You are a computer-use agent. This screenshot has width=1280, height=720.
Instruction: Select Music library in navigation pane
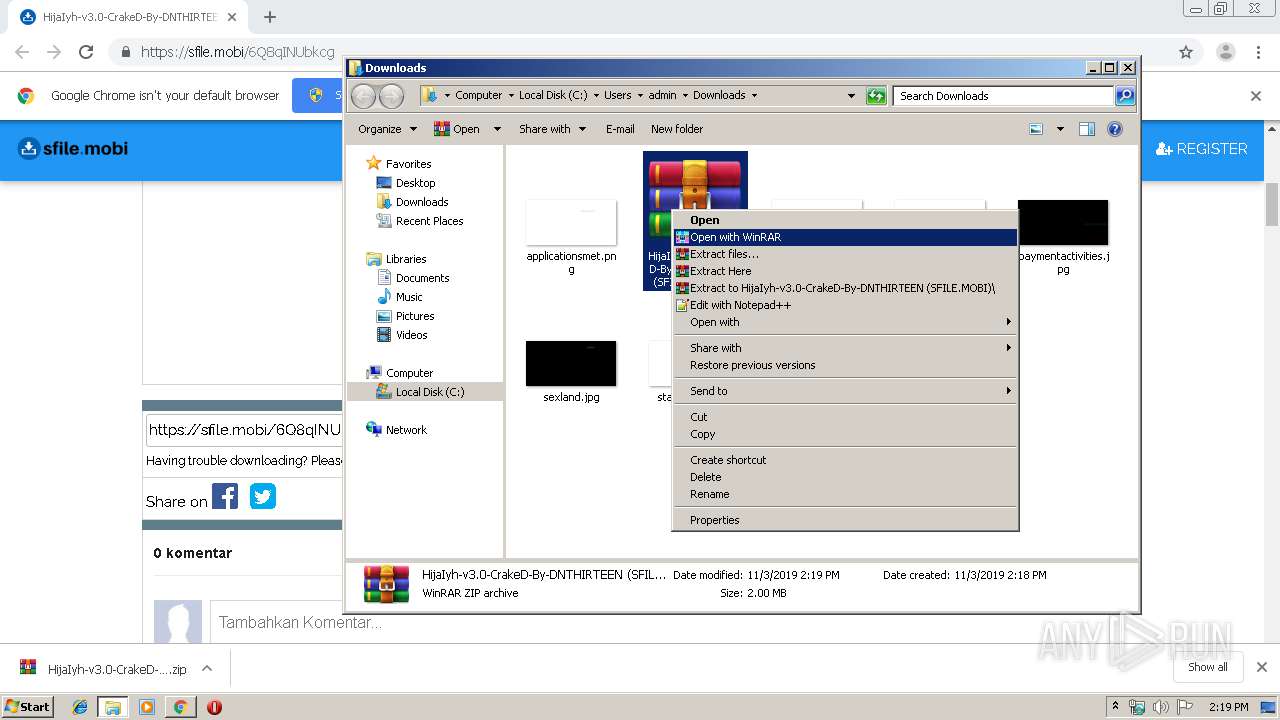[408, 297]
